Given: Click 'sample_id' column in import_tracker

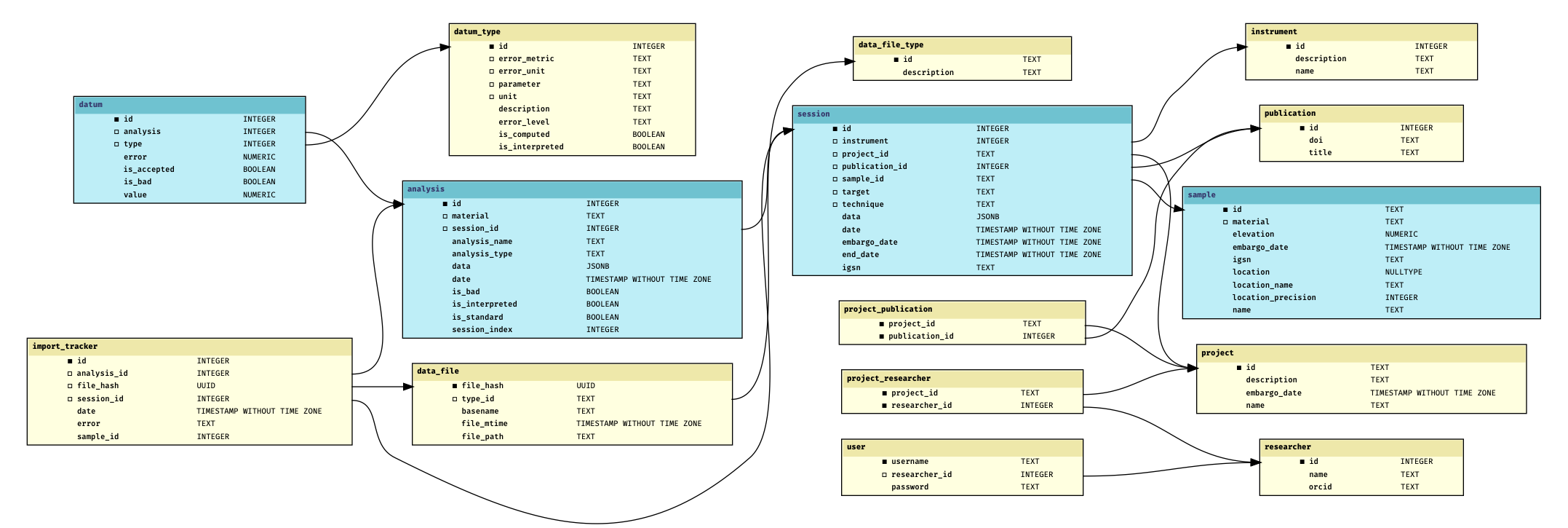Looking at the screenshot, I should pyautogui.click(x=98, y=437).
